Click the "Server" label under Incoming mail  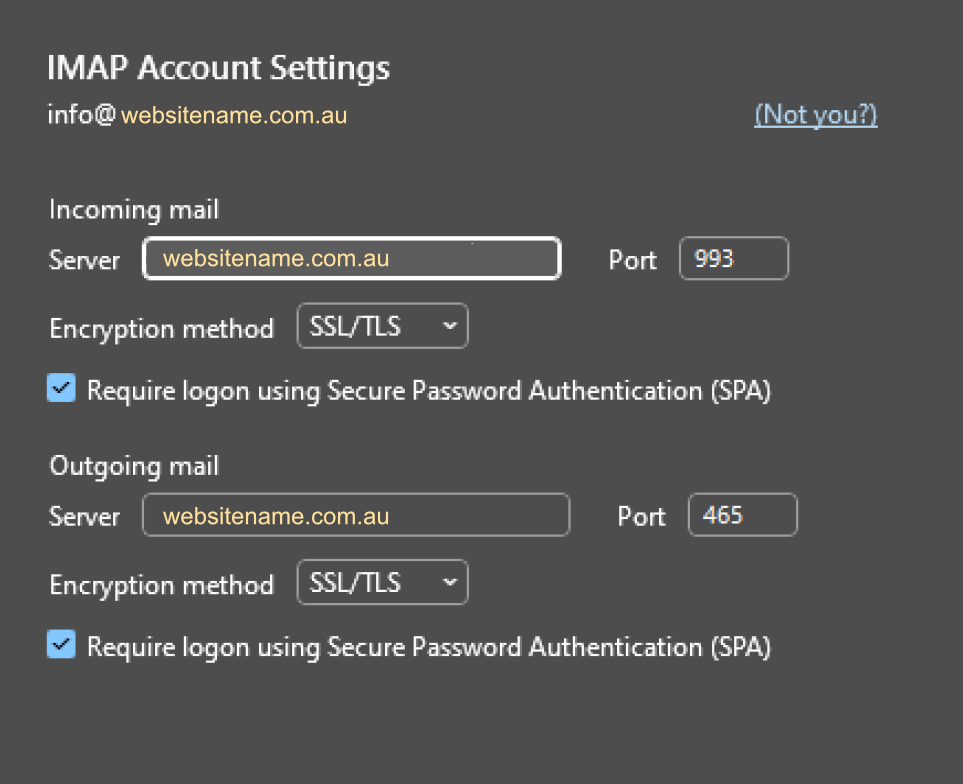pyautogui.click(x=84, y=260)
